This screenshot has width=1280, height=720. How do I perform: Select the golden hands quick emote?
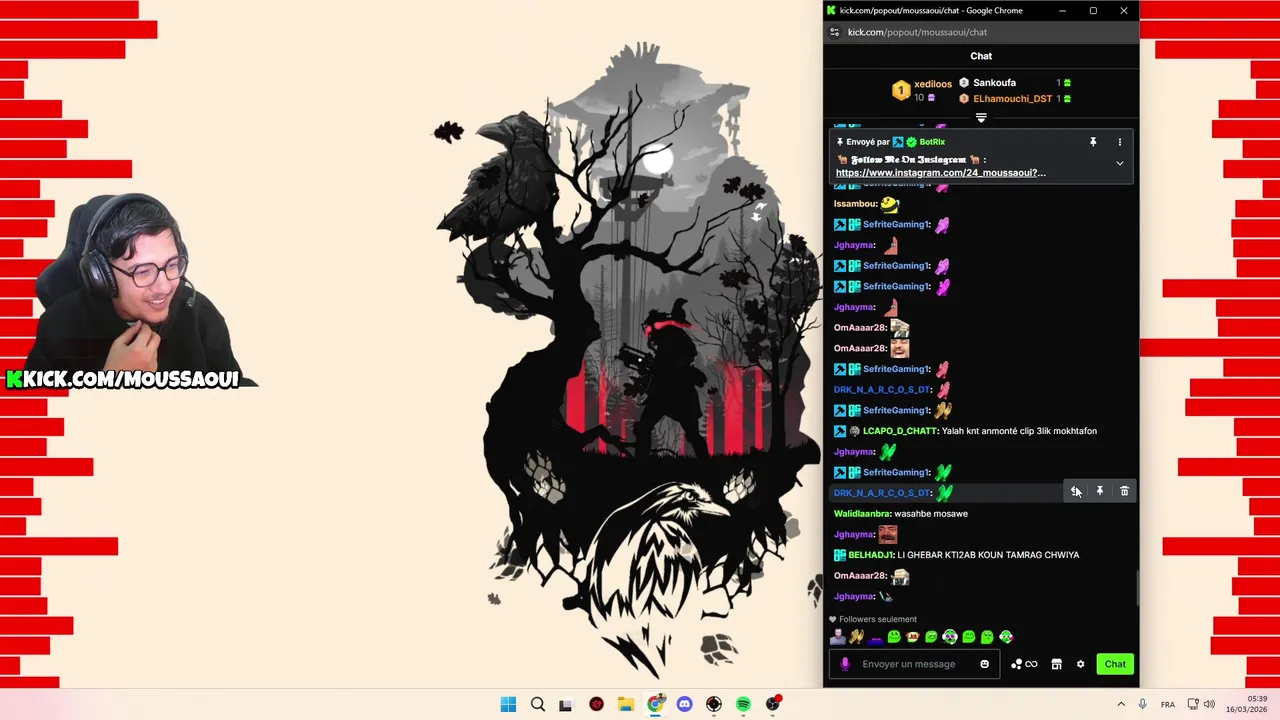[856, 637]
